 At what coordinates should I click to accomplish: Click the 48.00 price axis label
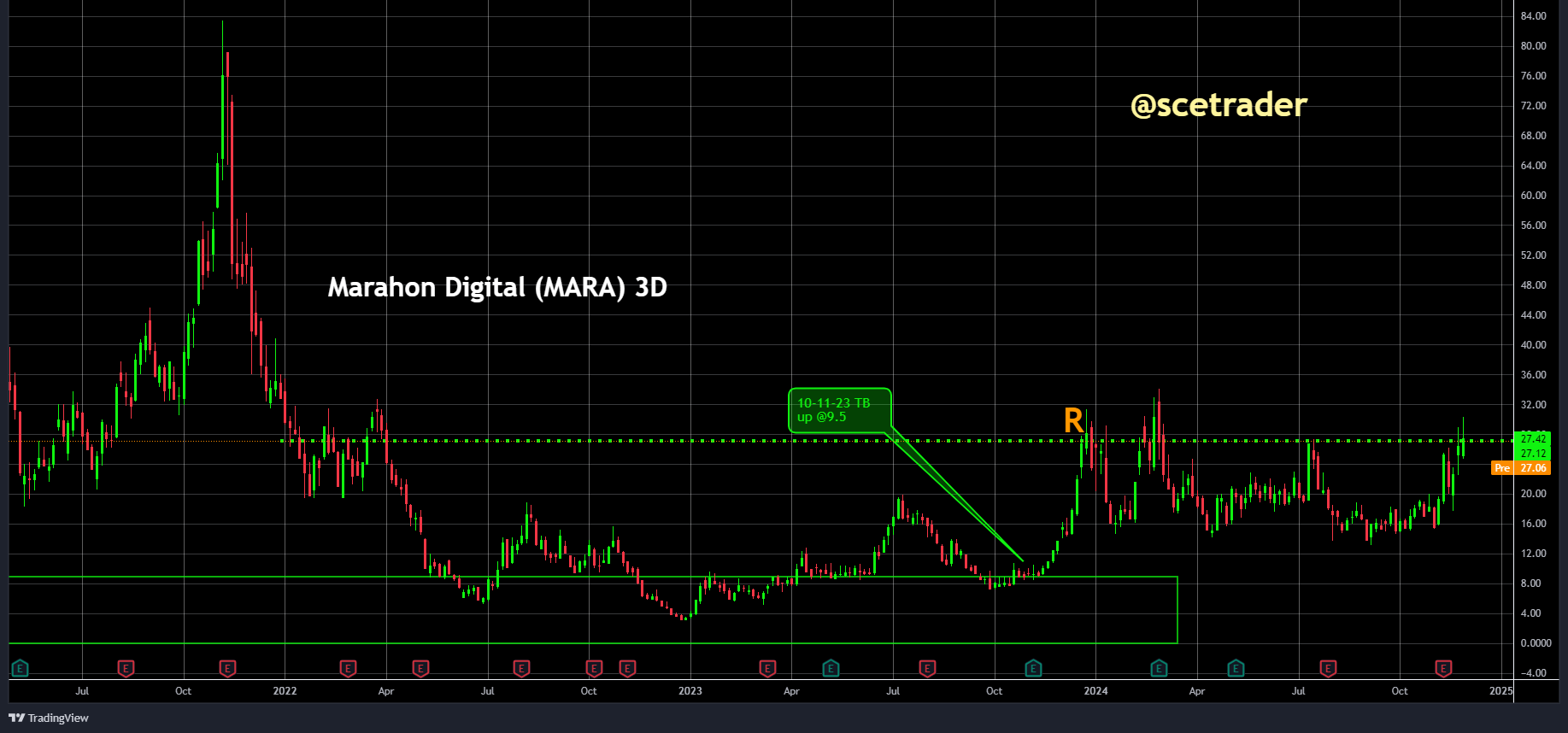pos(1533,285)
